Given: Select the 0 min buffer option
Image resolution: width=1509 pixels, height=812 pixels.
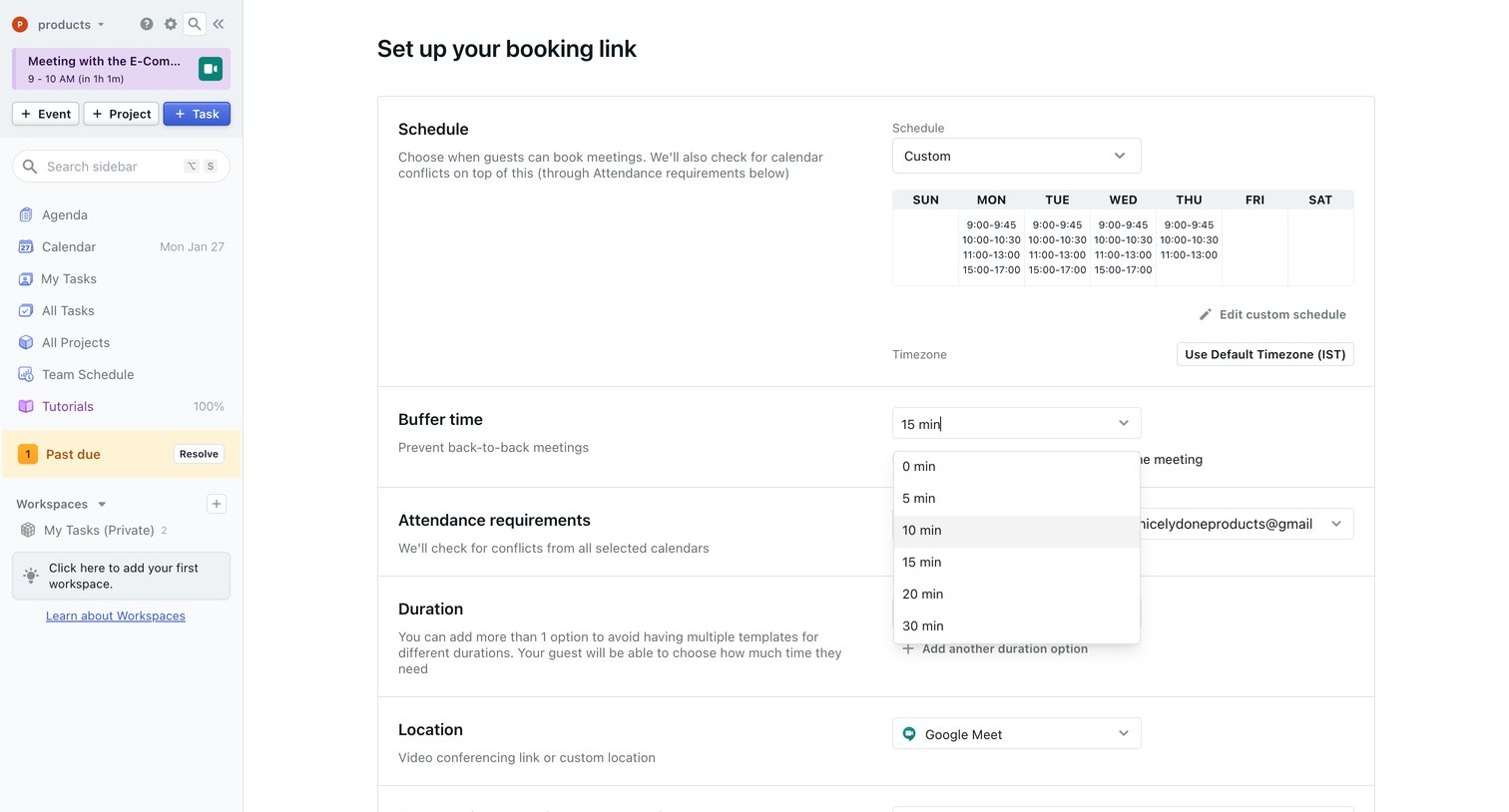Looking at the screenshot, I should (x=1016, y=466).
